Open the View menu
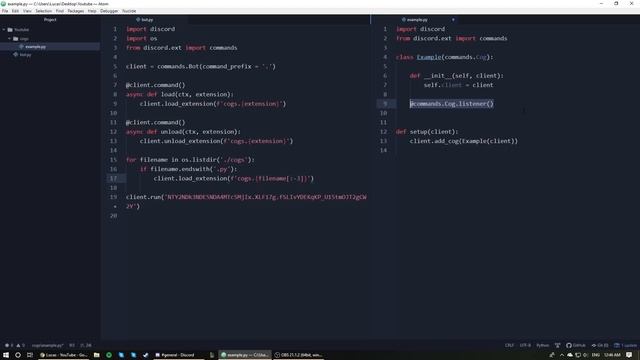This screenshot has width=640, height=360. (27, 11)
